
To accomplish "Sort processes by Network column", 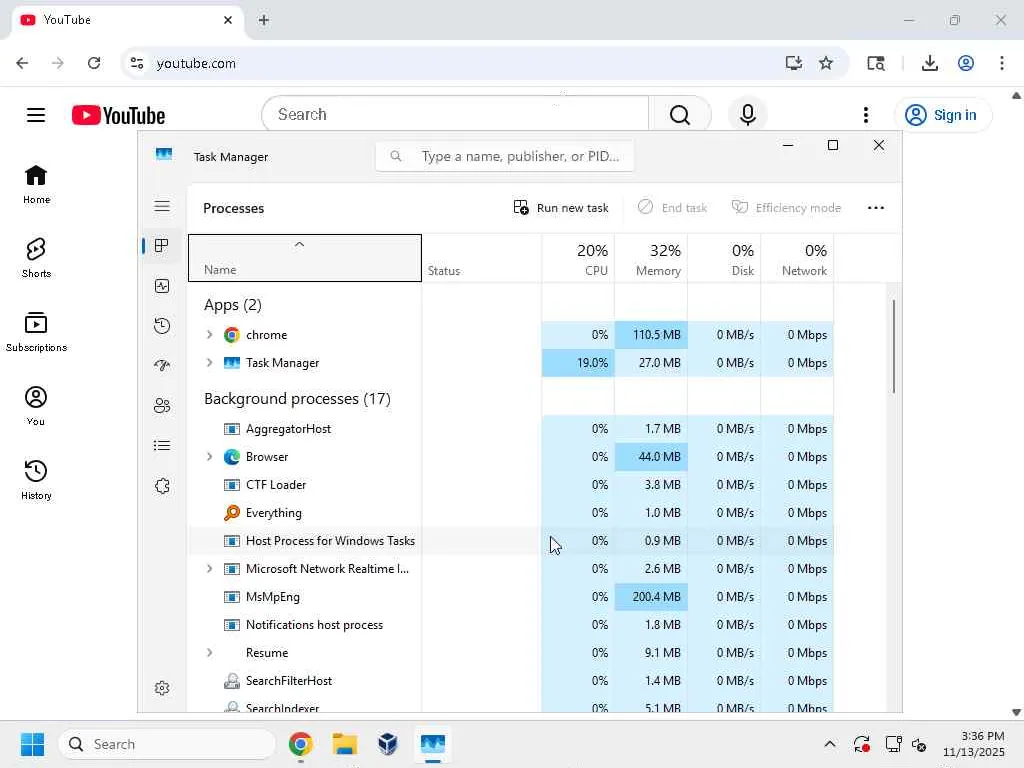I will point(797,258).
